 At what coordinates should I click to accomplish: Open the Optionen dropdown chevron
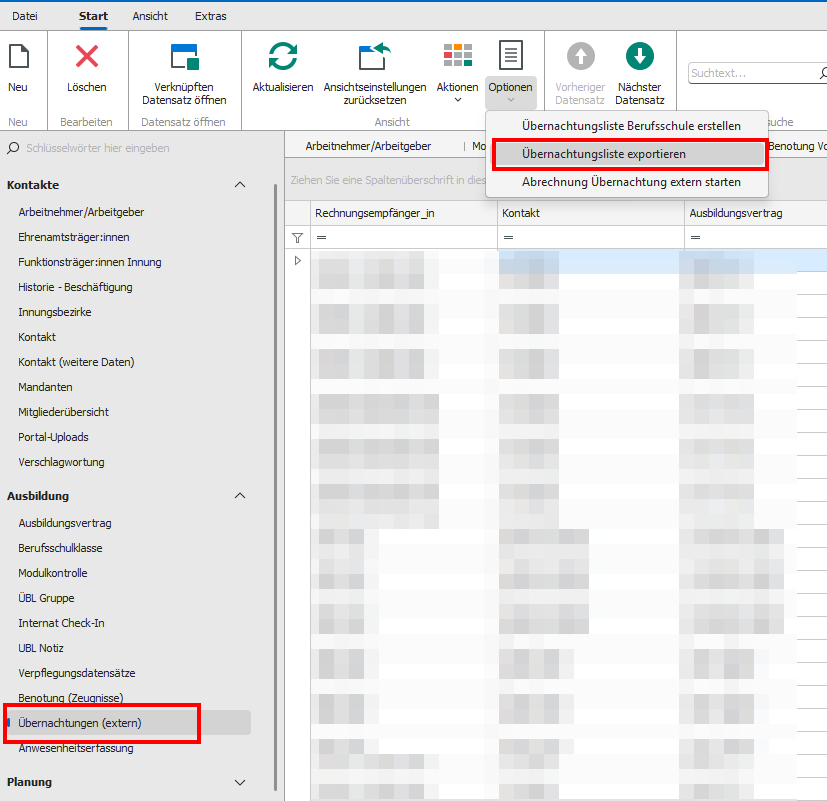pyautogui.click(x=511, y=100)
